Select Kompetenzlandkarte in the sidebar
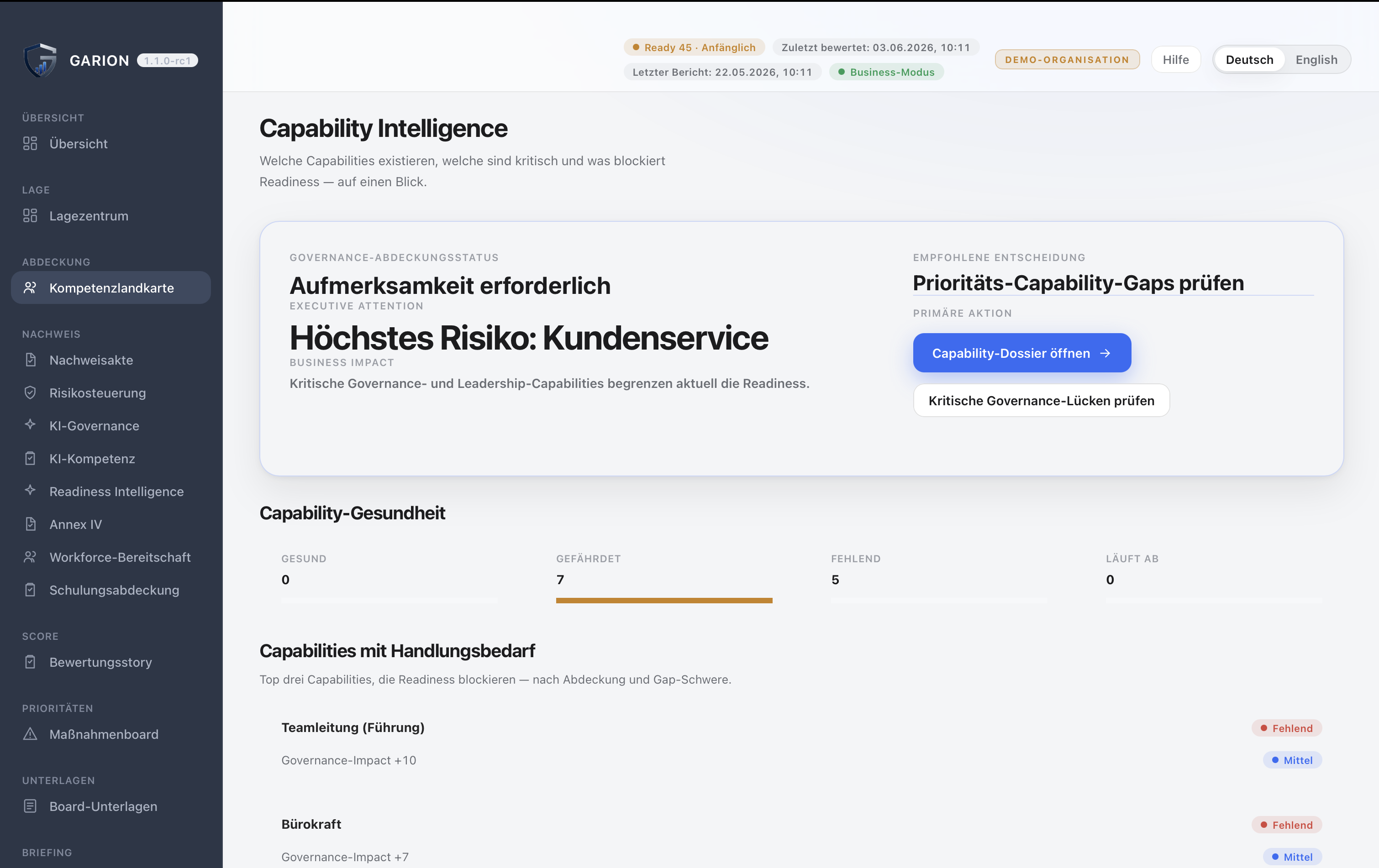Image resolution: width=1379 pixels, height=868 pixels. point(111,288)
